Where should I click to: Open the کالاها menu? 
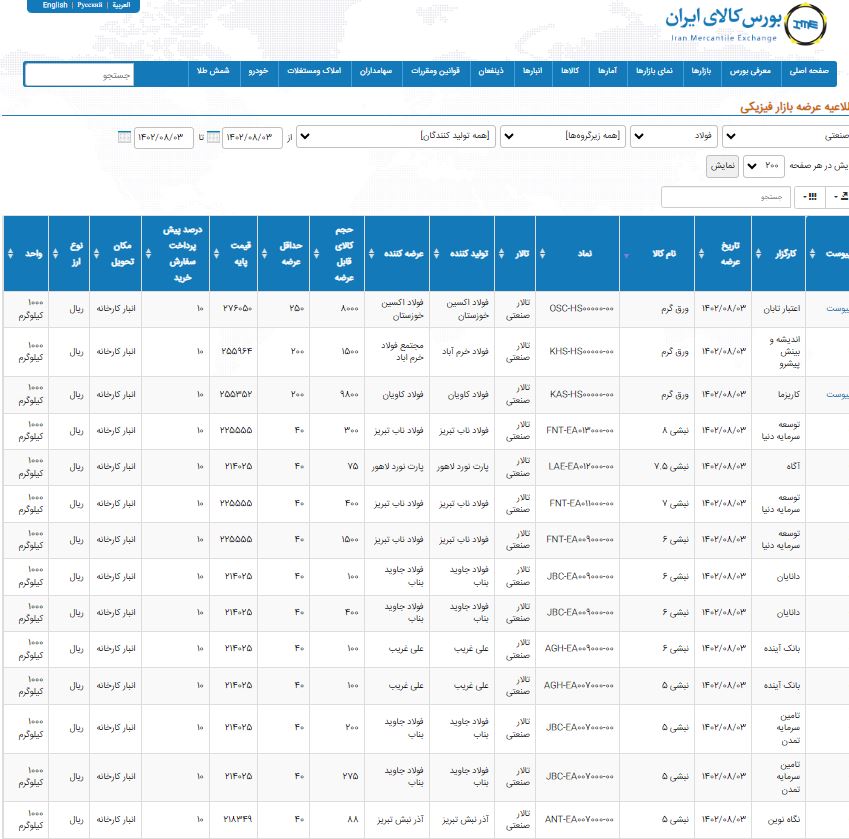coord(570,71)
